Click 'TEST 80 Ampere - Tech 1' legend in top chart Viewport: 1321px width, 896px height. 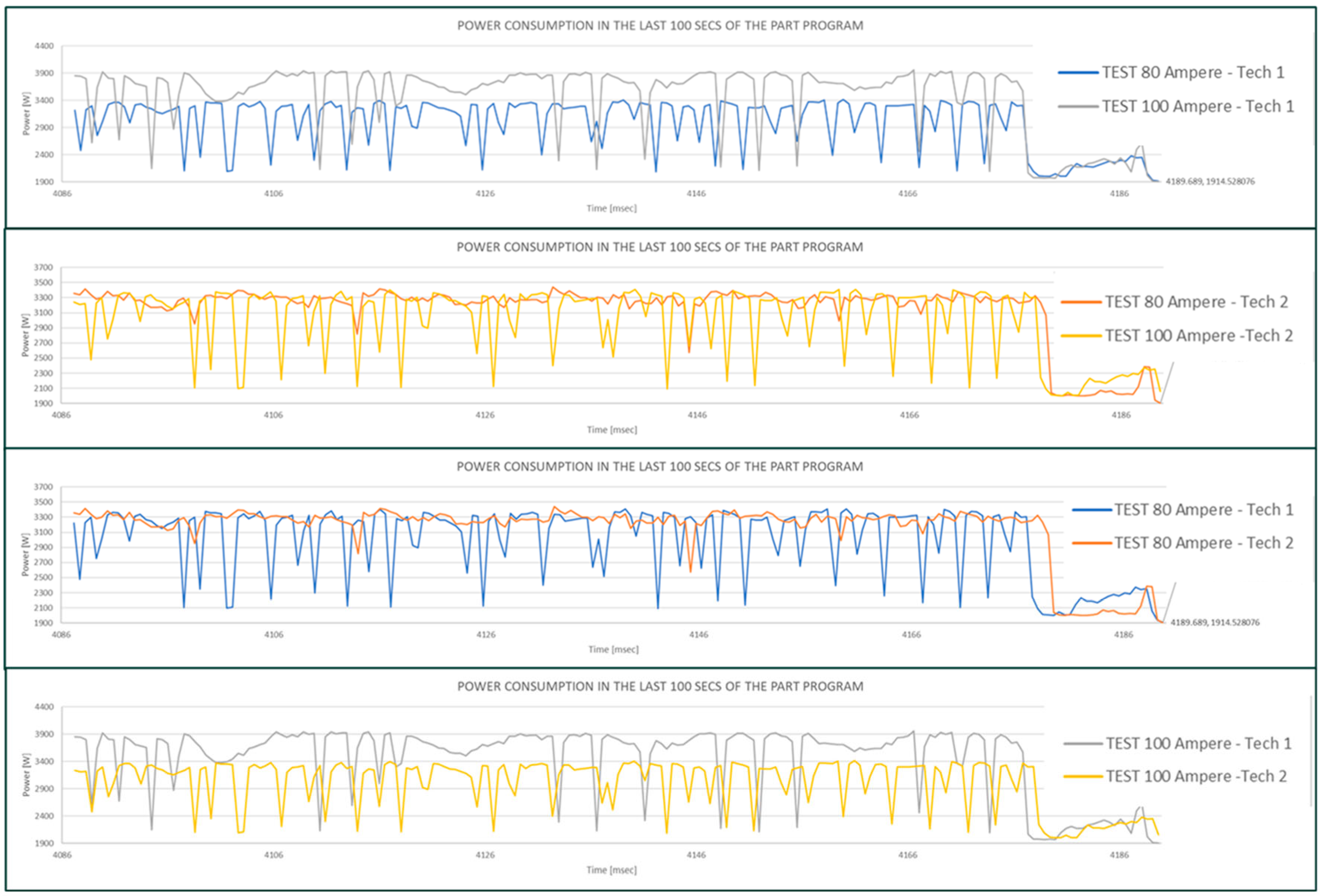(1193, 73)
